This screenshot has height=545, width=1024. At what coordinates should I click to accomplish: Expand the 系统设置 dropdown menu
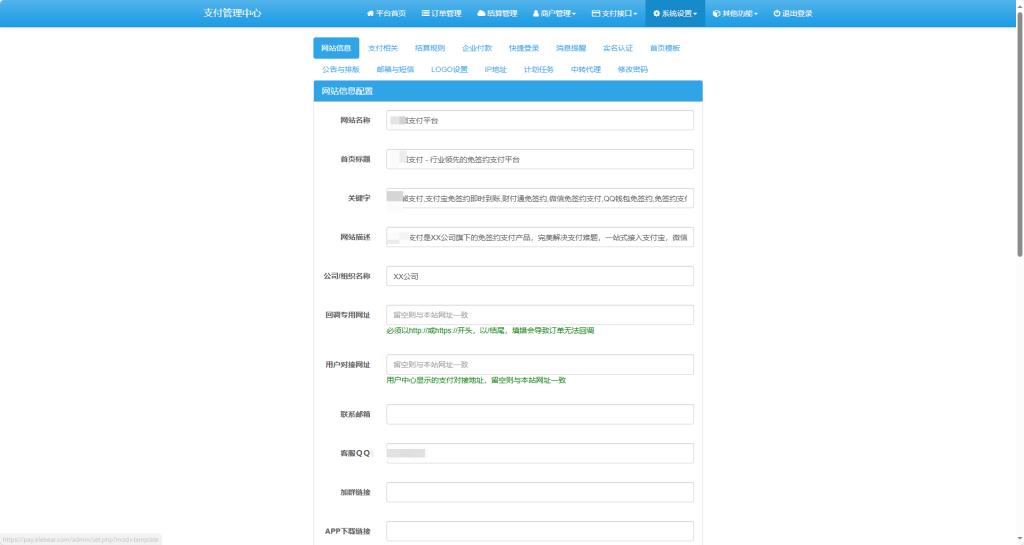[675, 13]
